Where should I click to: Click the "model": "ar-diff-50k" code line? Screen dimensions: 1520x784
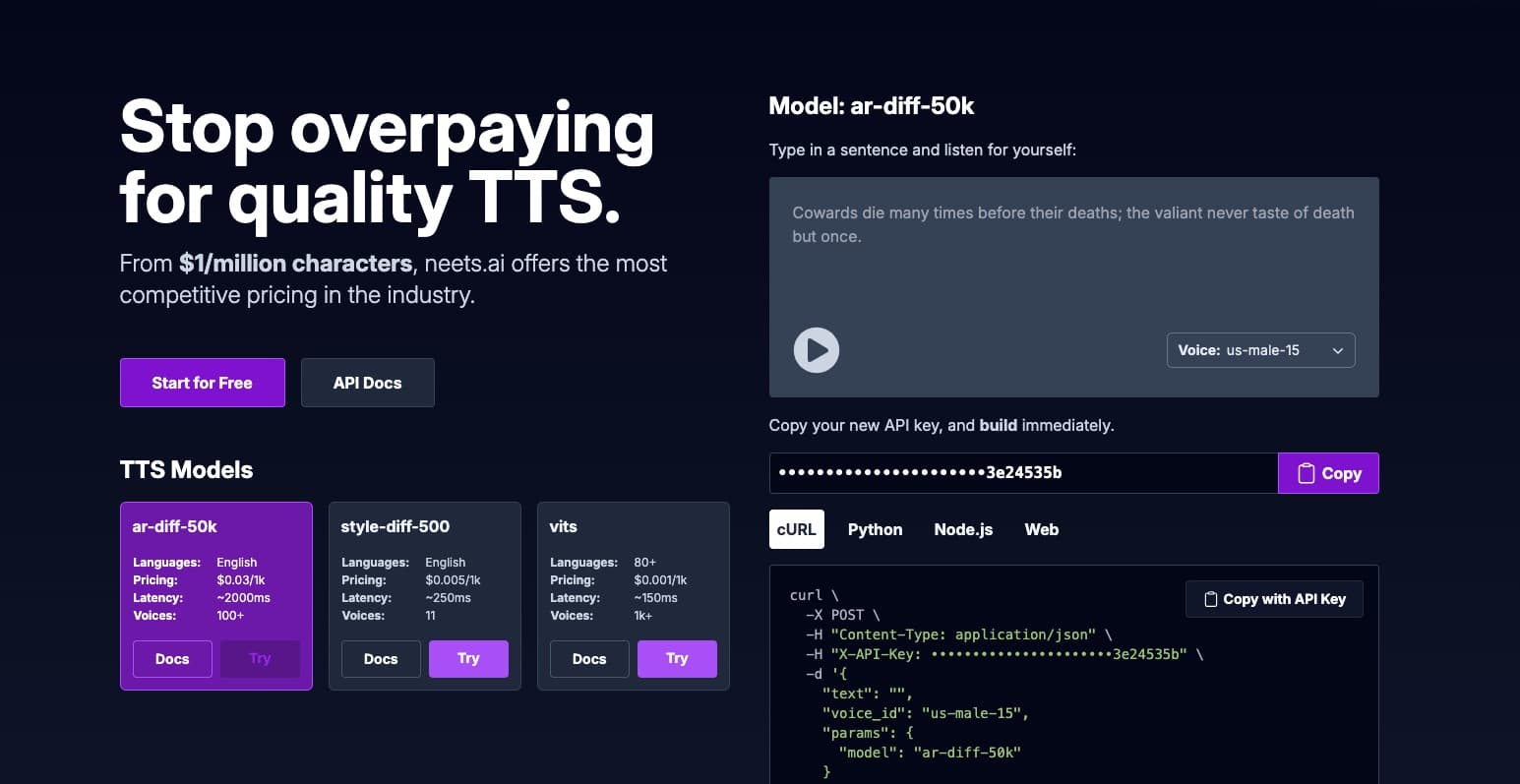[x=930, y=753]
